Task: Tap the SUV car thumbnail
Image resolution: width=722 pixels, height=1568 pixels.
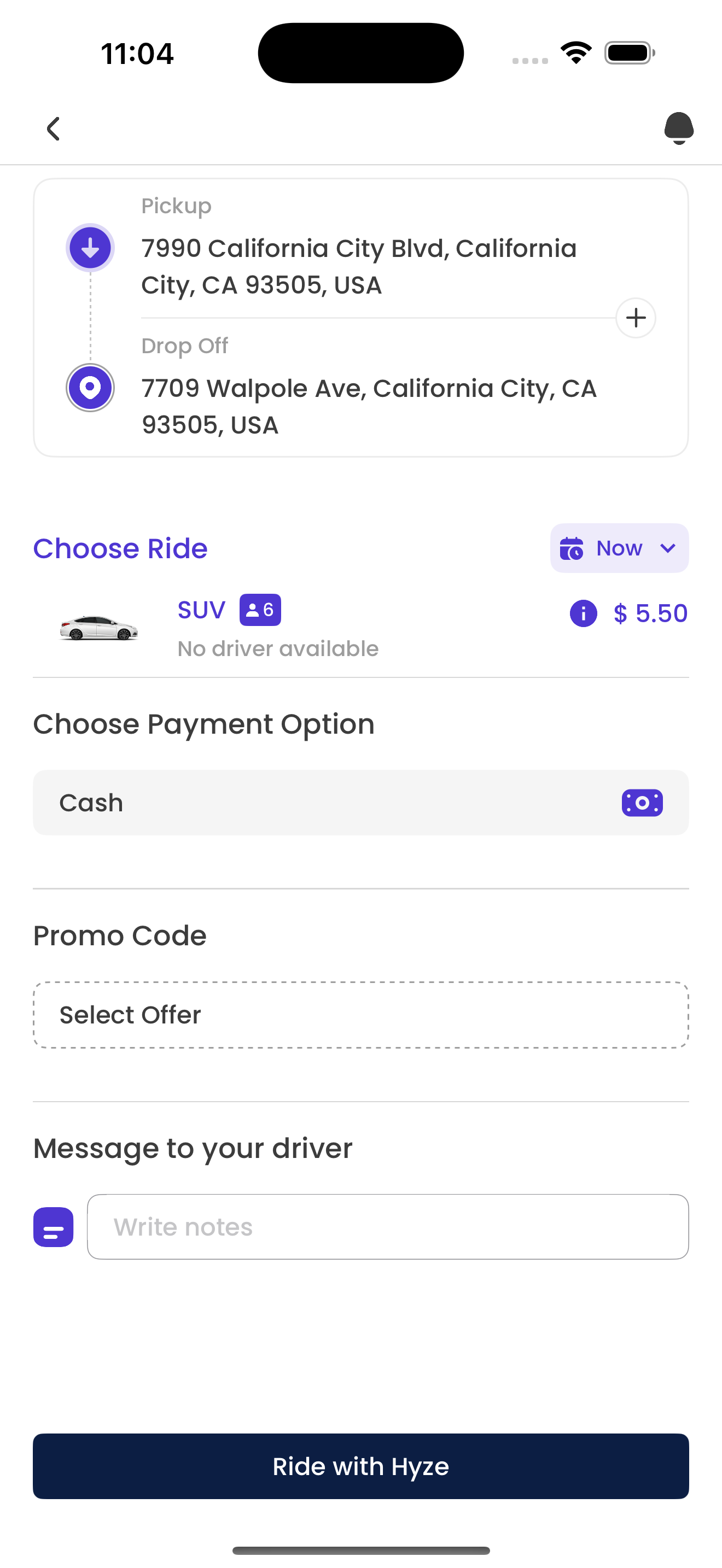Action: point(98,628)
